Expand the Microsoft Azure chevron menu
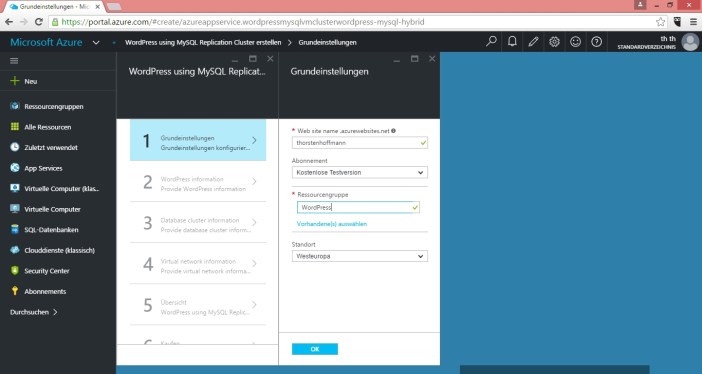Image resolution: width=702 pixels, height=374 pixels. pos(96,43)
